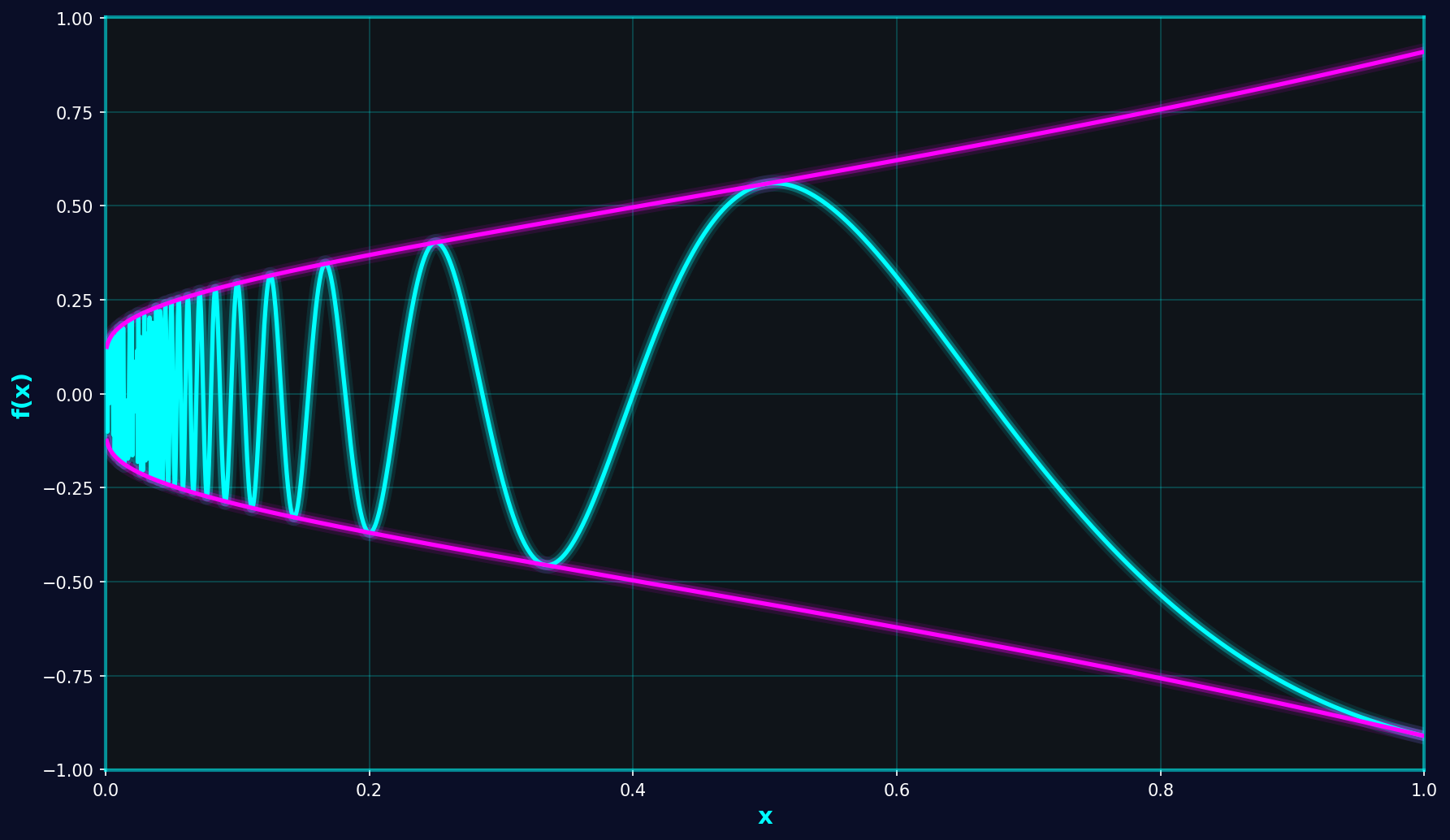1450x840 pixels.
Task: Click the f(x) y-axis label
Action: 22,396
